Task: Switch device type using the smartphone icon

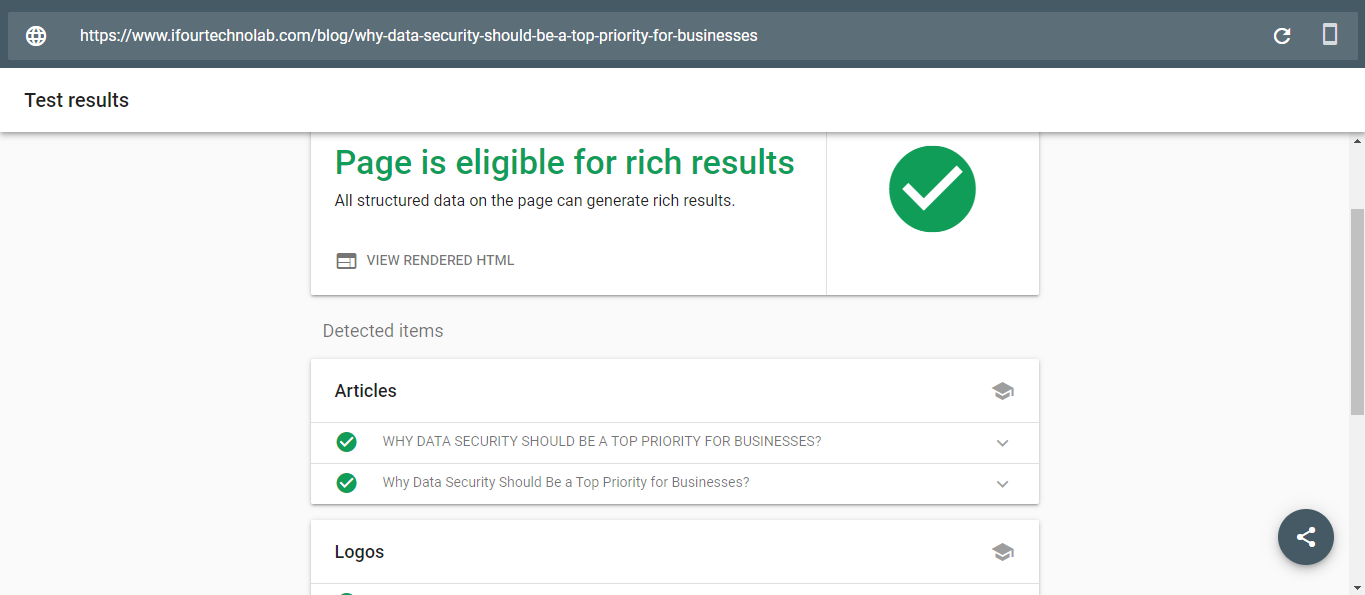Action: (1330, 35)
